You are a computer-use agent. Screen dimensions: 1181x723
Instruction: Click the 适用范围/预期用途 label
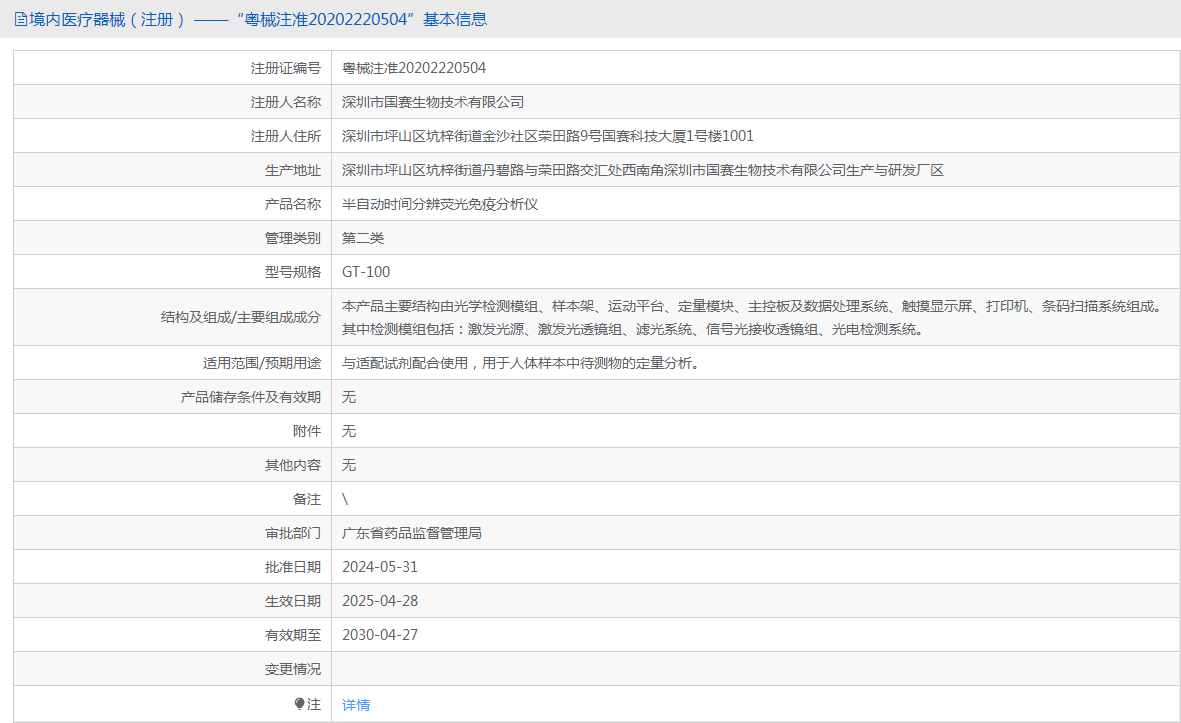point(261,363)
